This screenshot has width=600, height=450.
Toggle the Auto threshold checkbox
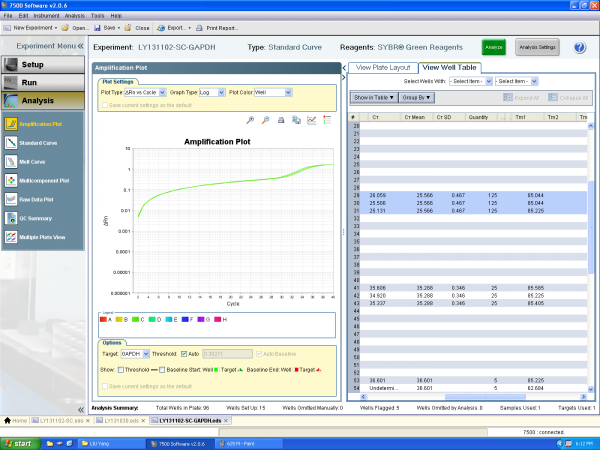coord(184,354)
